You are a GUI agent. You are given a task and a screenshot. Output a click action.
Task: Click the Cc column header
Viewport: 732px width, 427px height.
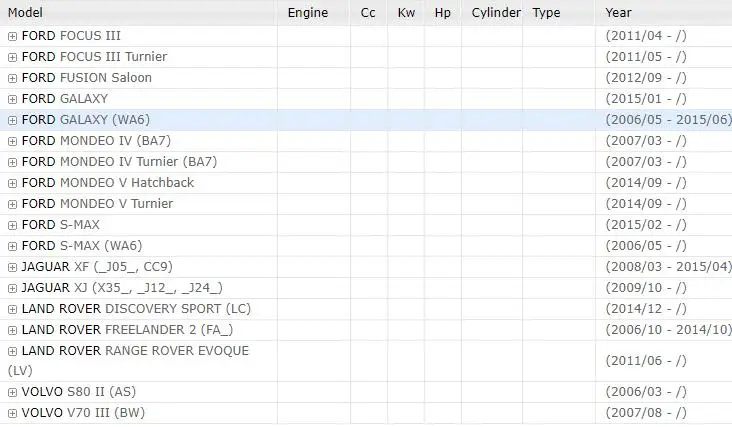pos(368,13)
